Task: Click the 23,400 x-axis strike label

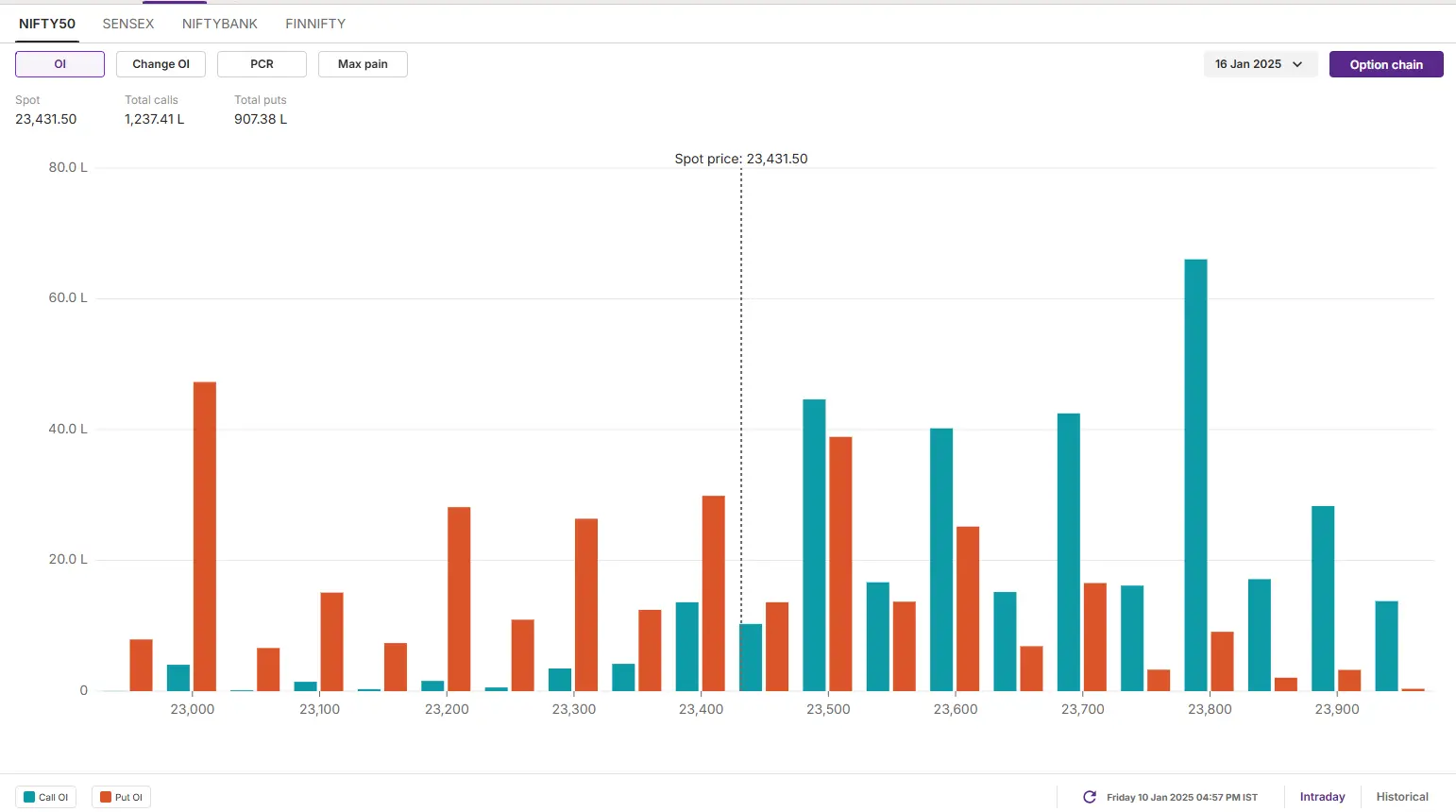Action: point(702,709)
